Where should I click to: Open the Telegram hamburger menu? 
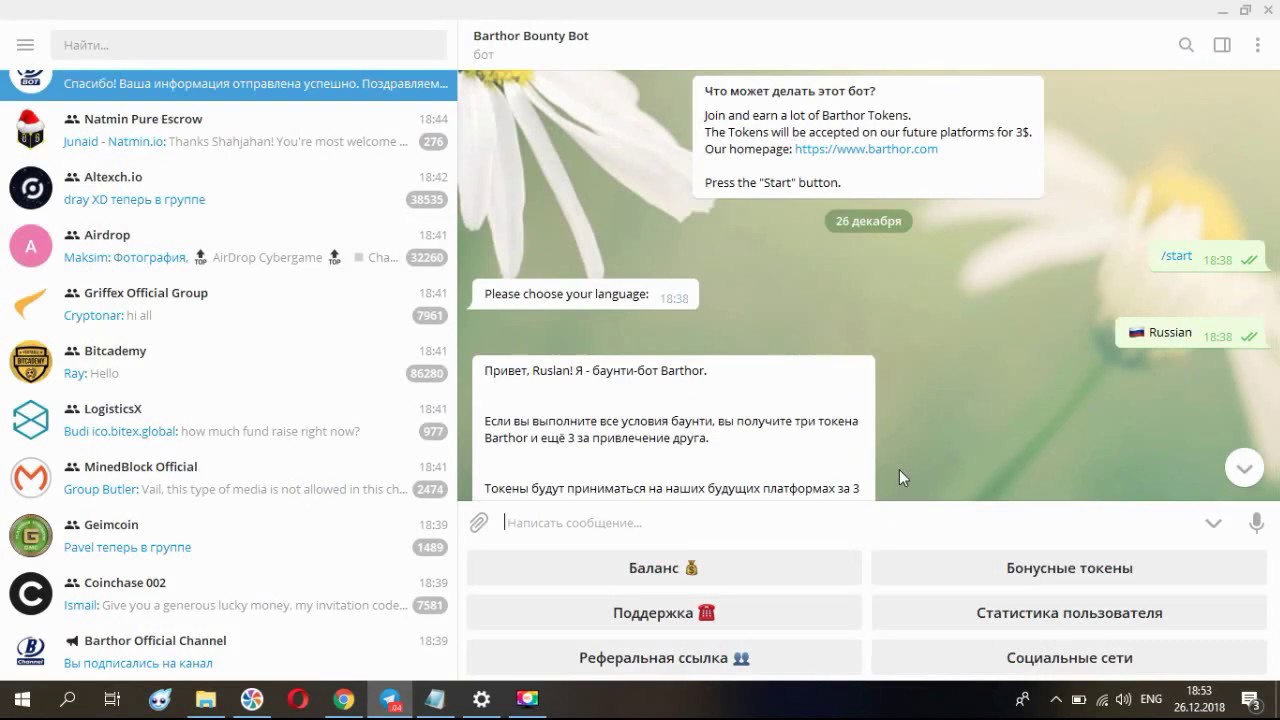coord(25,45)
